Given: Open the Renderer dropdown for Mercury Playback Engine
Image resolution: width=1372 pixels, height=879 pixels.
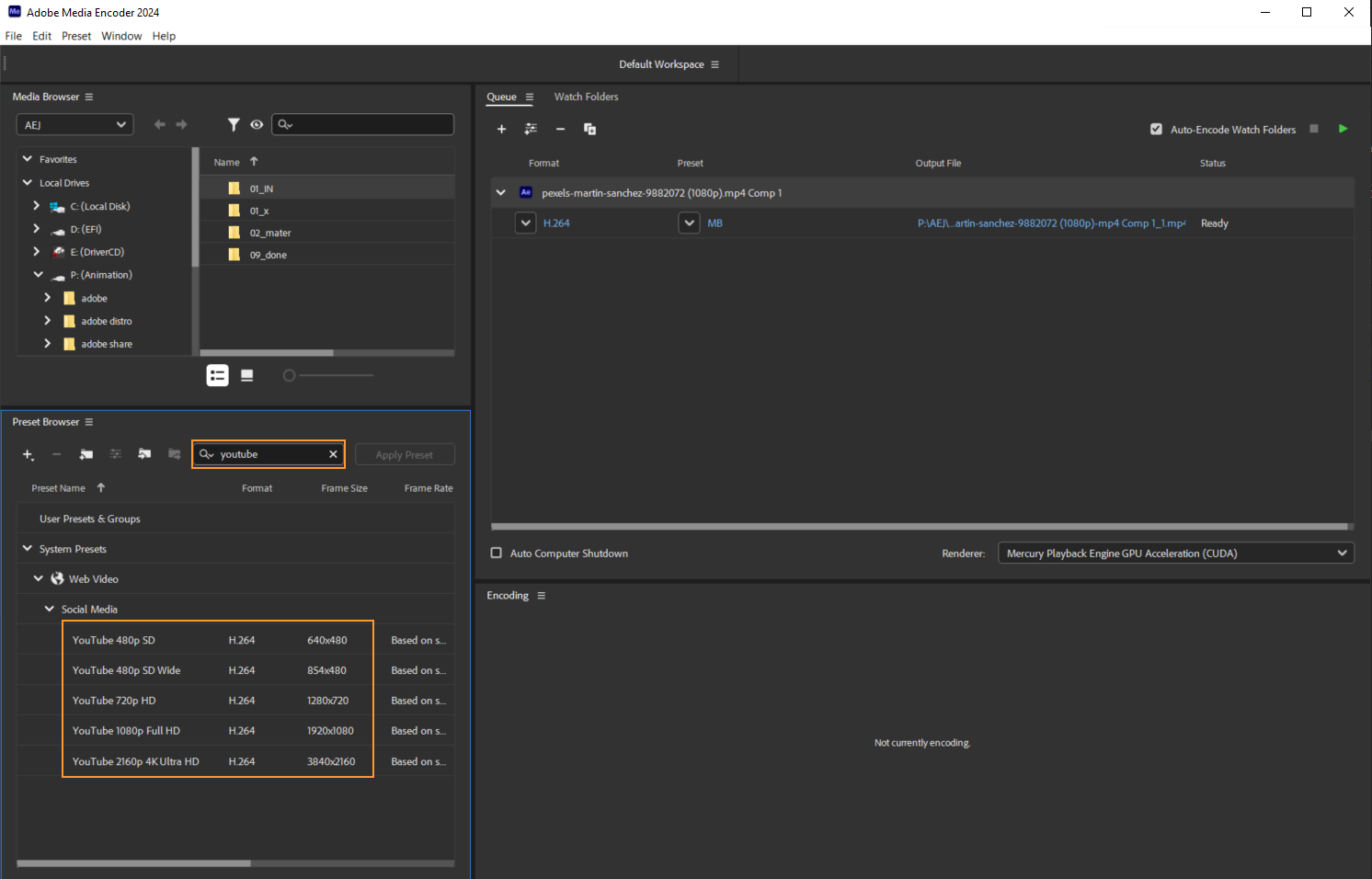Looking at the screenshot, I should [1175, 554].
